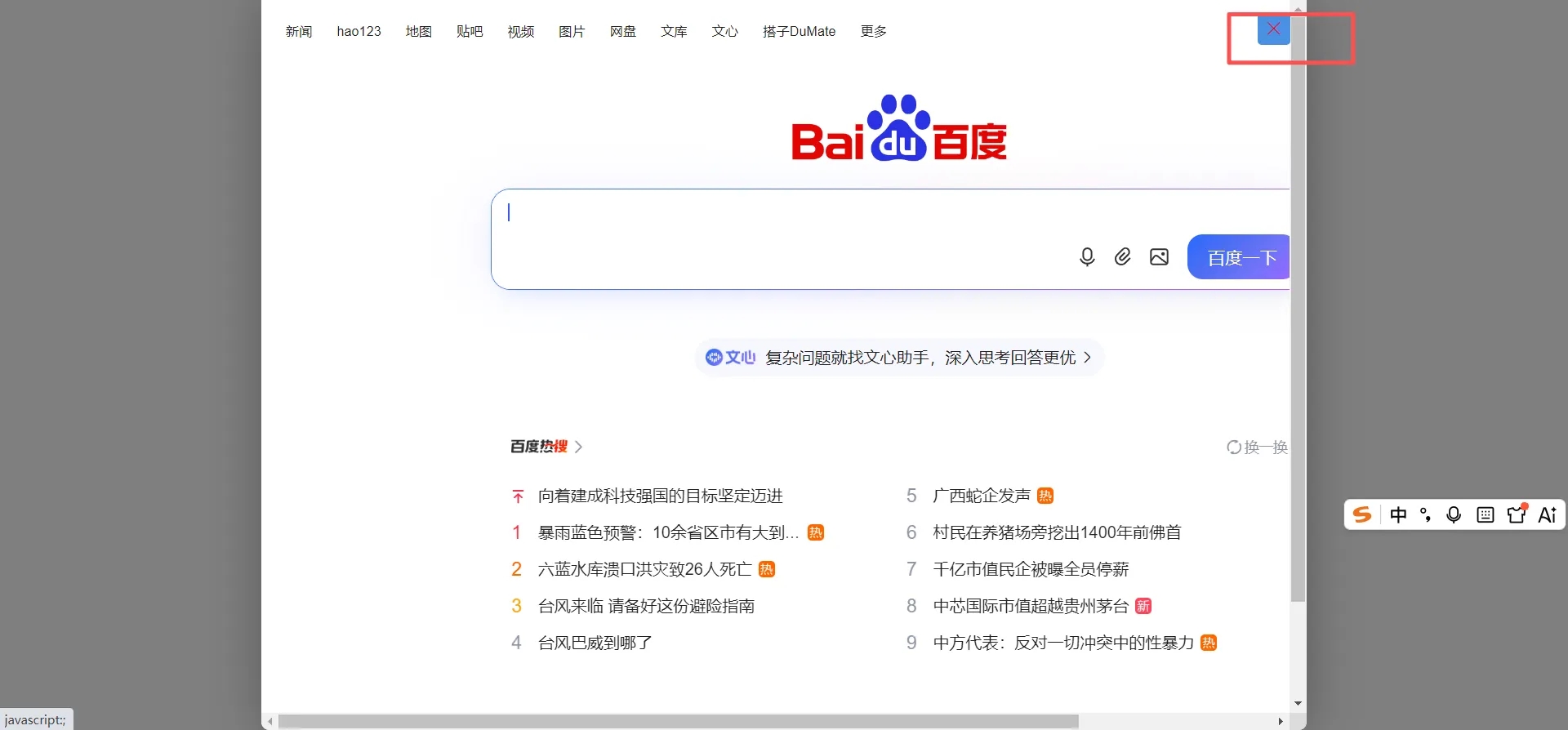Open hot search 六蓝水库溃口洪灾致26人死亡
1568x730 pixels.
click(645, 569)
